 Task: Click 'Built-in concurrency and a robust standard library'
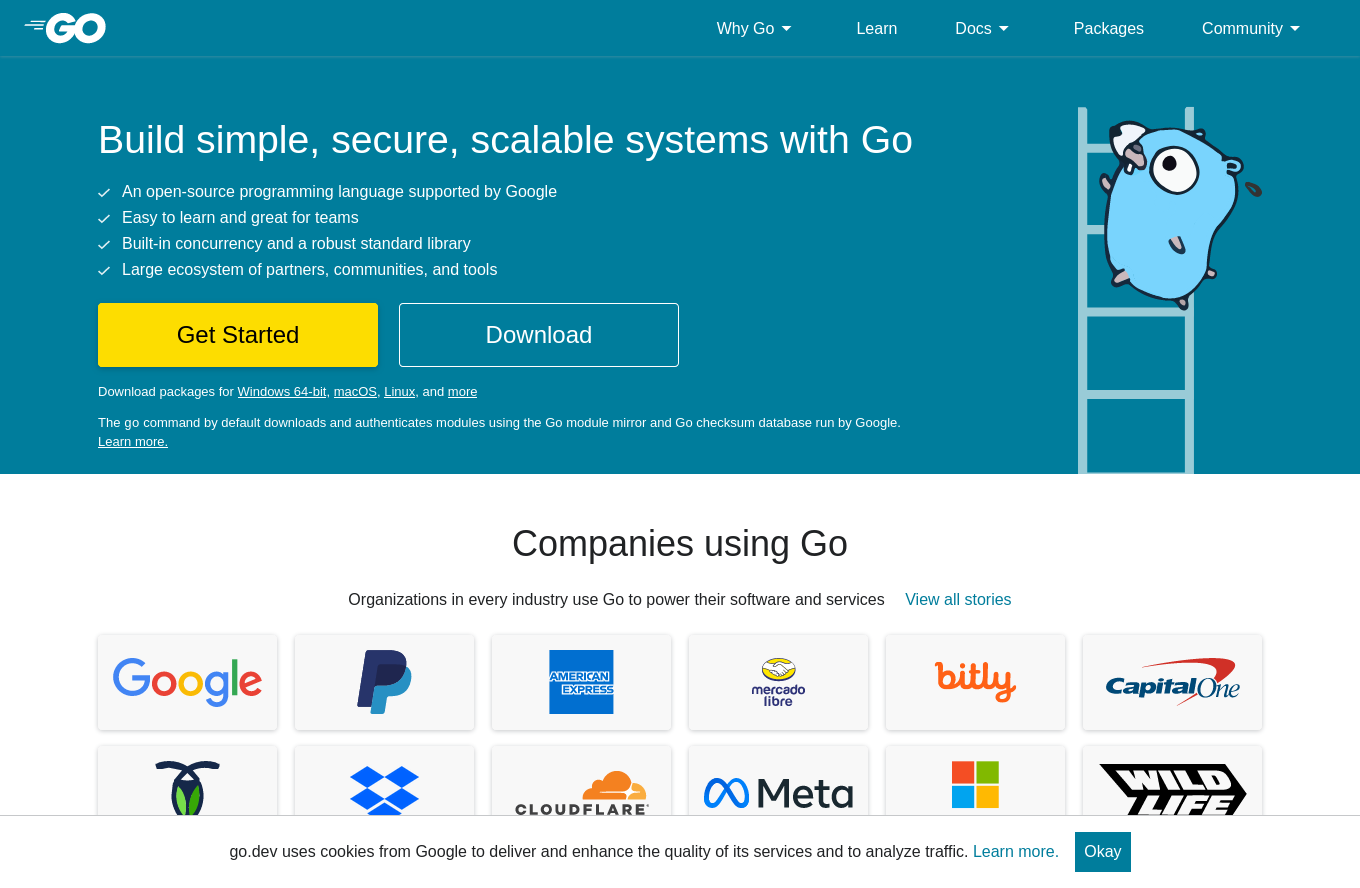[x=296, y=244]
